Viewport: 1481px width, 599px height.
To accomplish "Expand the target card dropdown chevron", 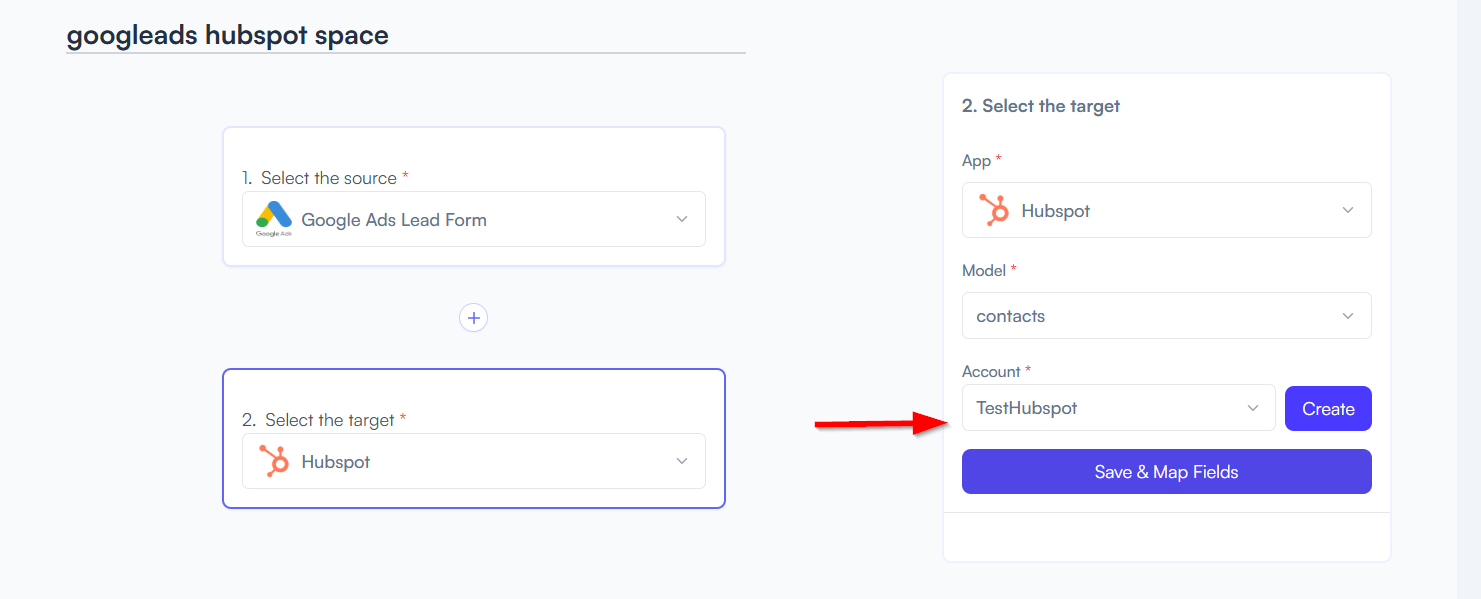I will (682, 461).
